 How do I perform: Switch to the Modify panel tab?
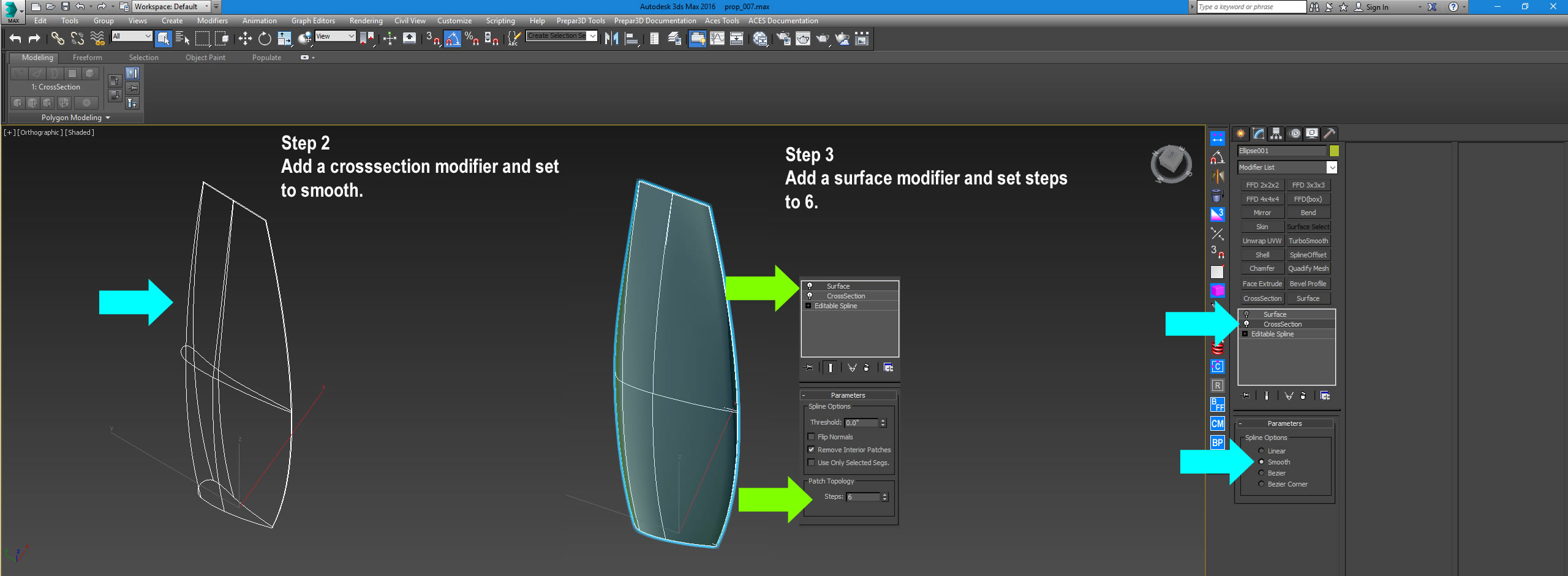click(x=1257, y=134)
